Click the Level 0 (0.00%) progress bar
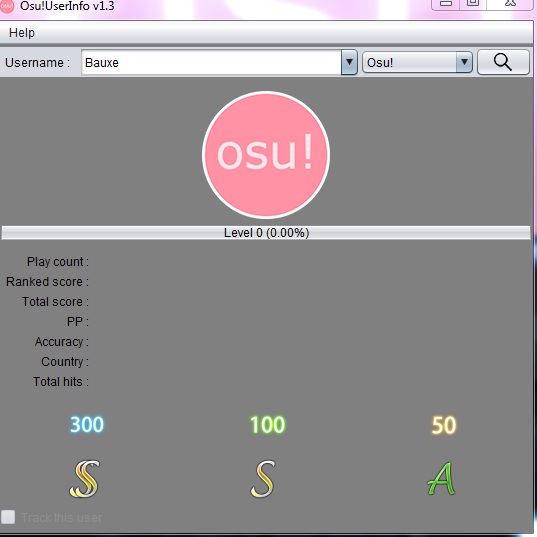 [266, 233]
